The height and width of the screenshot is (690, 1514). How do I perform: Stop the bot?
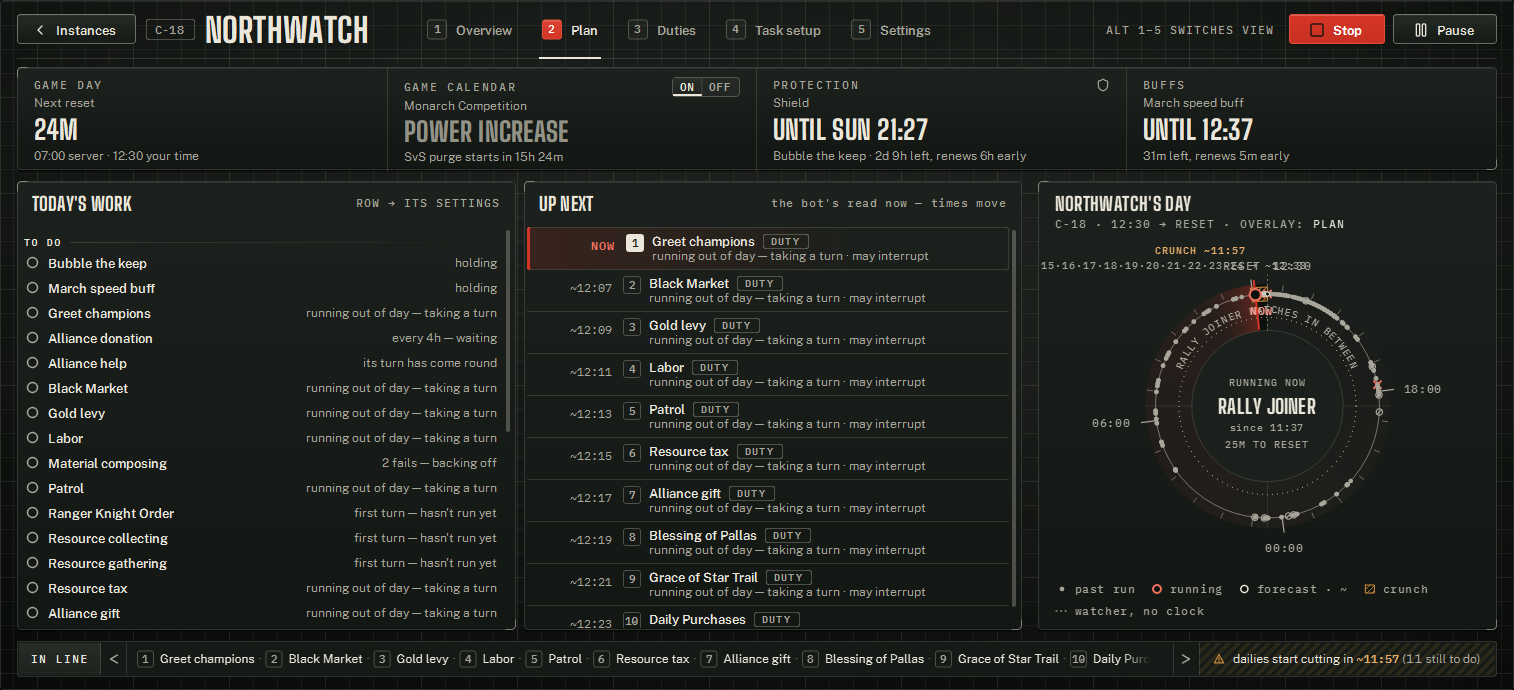pyautogui.click(x=1336, y=30)
